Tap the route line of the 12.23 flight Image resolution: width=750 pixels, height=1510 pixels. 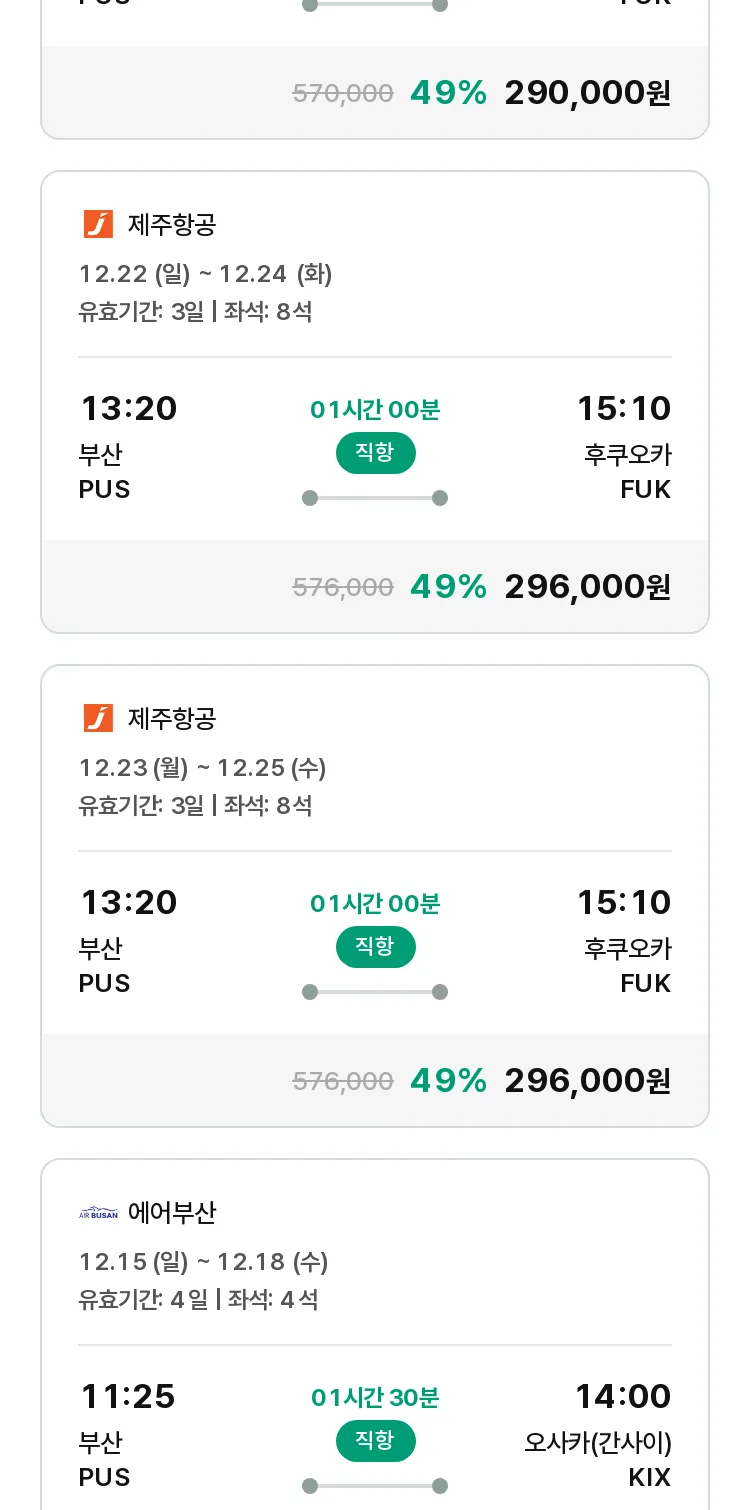click(375, 992)
